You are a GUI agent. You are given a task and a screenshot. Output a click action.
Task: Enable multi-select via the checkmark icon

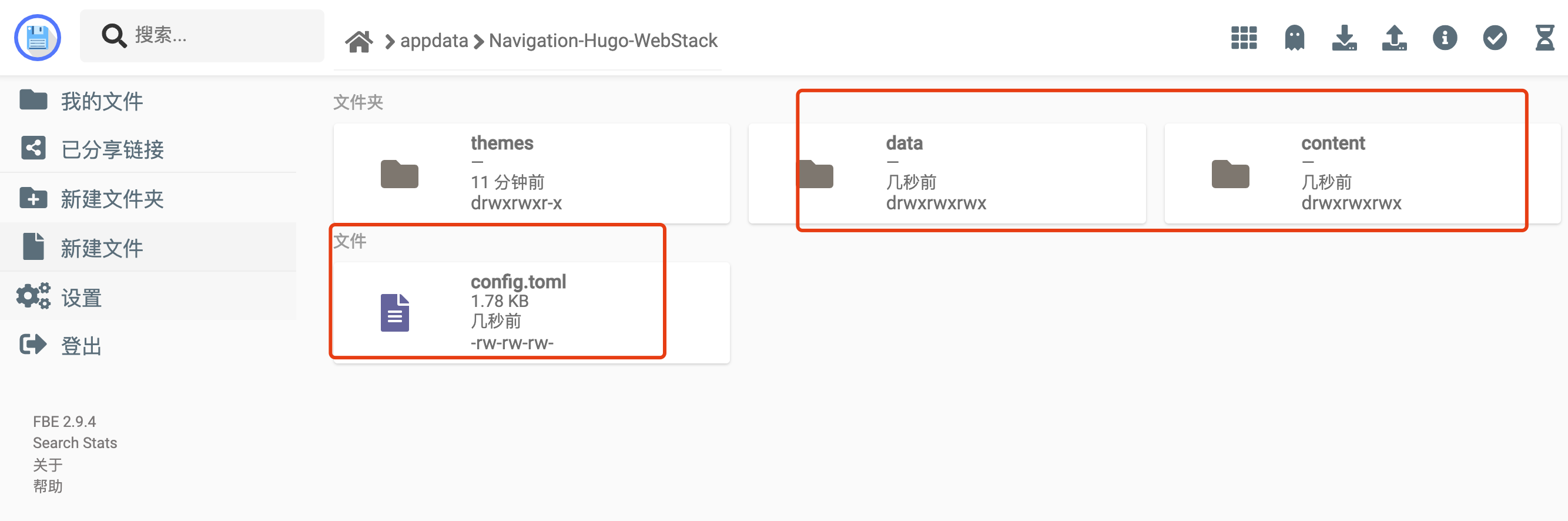(x=1495, y=38)
